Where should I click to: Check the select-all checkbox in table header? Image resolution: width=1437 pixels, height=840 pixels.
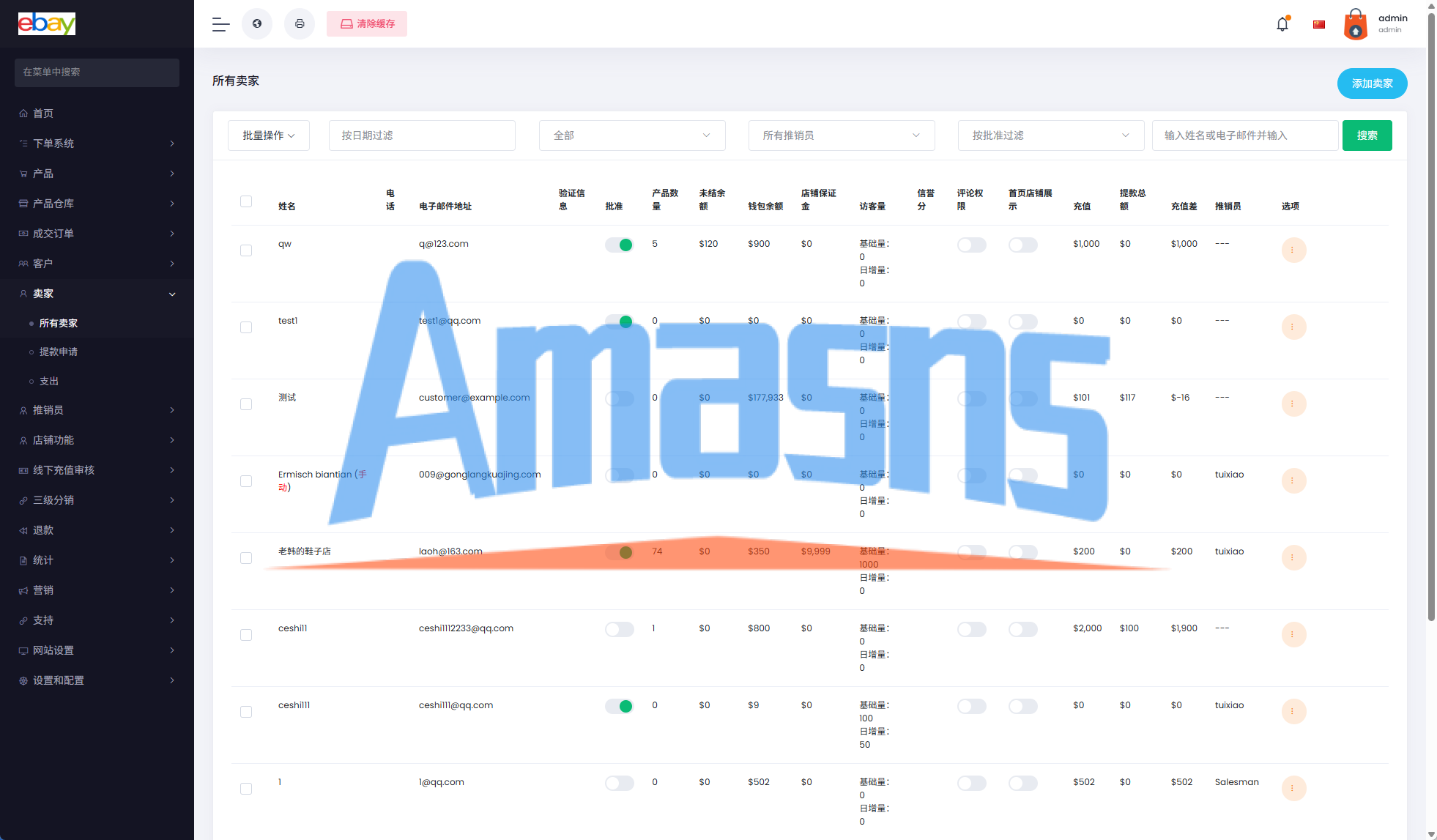tap(246, 201)
